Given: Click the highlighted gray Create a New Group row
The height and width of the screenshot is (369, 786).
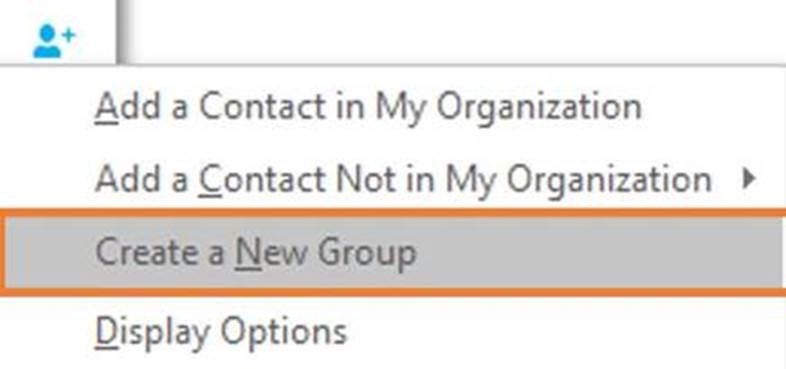Looking at the screenshot, I should 393,252.
